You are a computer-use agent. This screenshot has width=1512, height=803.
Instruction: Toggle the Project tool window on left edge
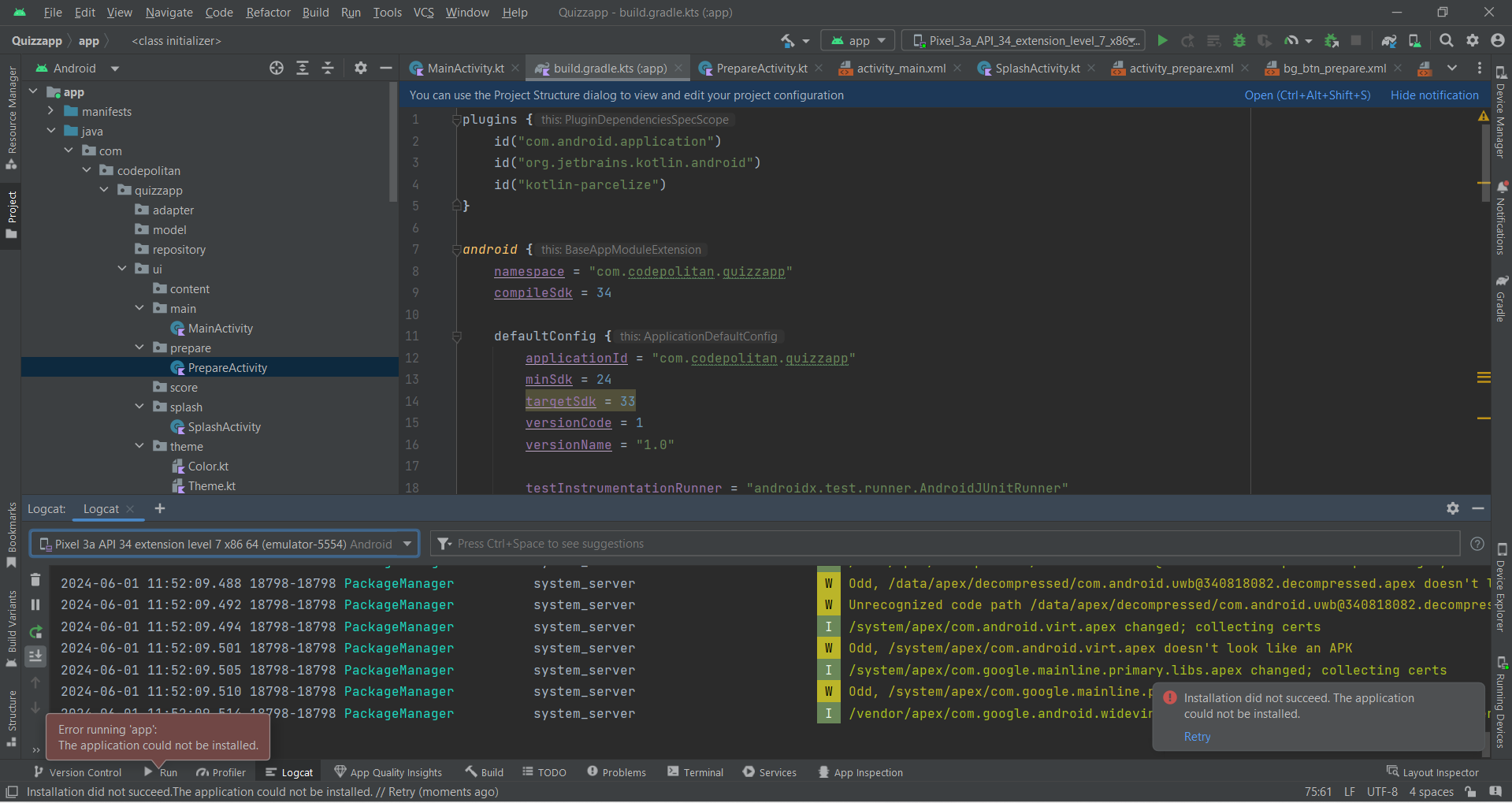coord(11,214)
